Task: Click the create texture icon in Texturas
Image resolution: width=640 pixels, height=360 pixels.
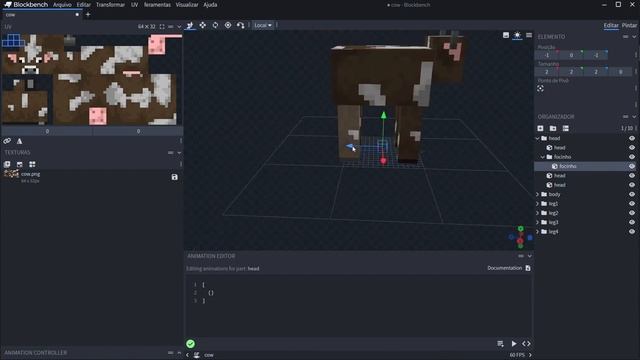Action: (20, 164)
